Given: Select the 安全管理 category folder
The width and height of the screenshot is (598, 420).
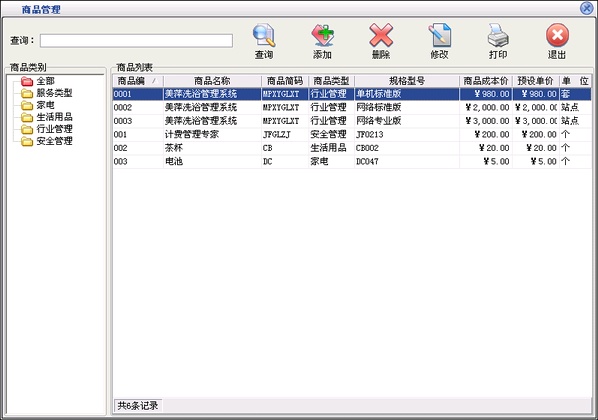Looking at the screenshot, I should tap(27, 141).
